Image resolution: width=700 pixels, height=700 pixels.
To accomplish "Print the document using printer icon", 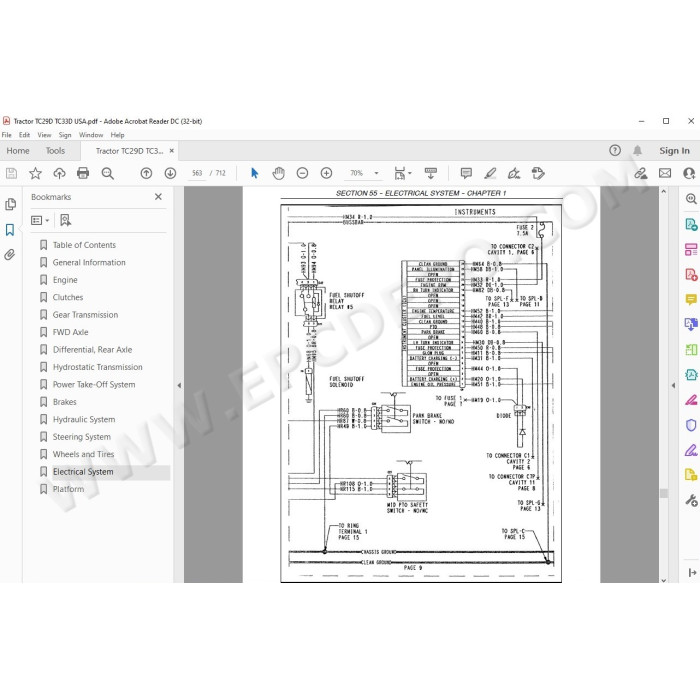I will [83, 173].
